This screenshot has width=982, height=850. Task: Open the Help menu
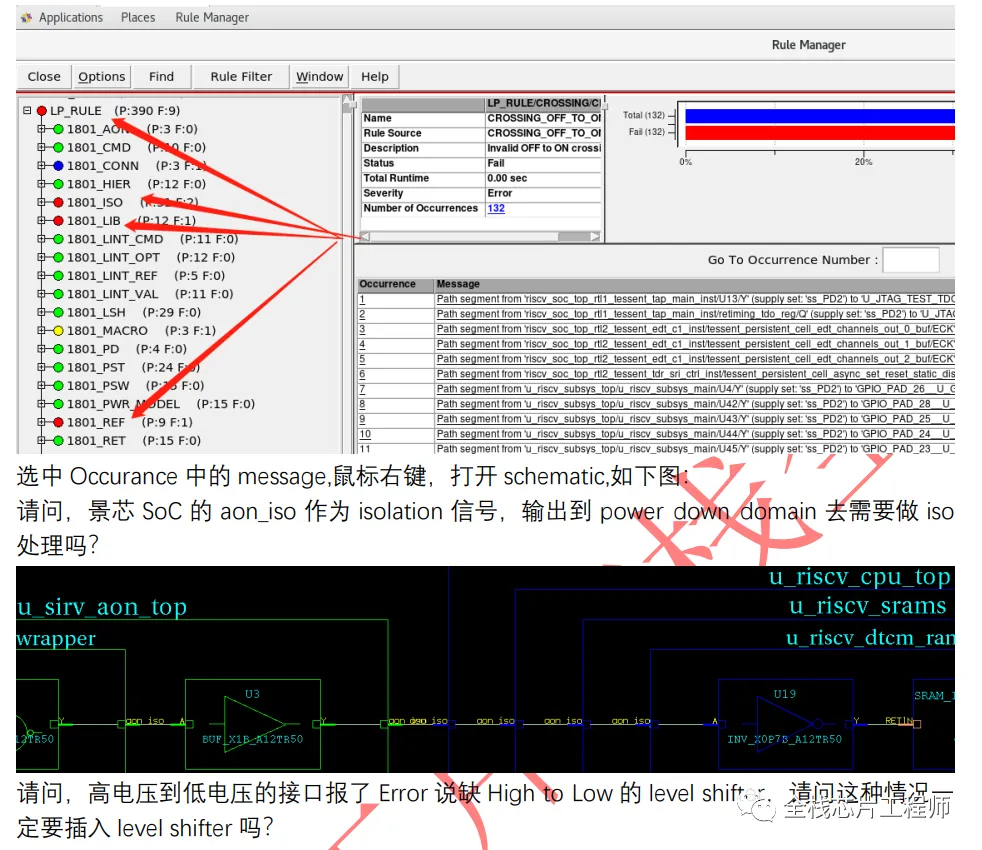(x=375, y=76)
